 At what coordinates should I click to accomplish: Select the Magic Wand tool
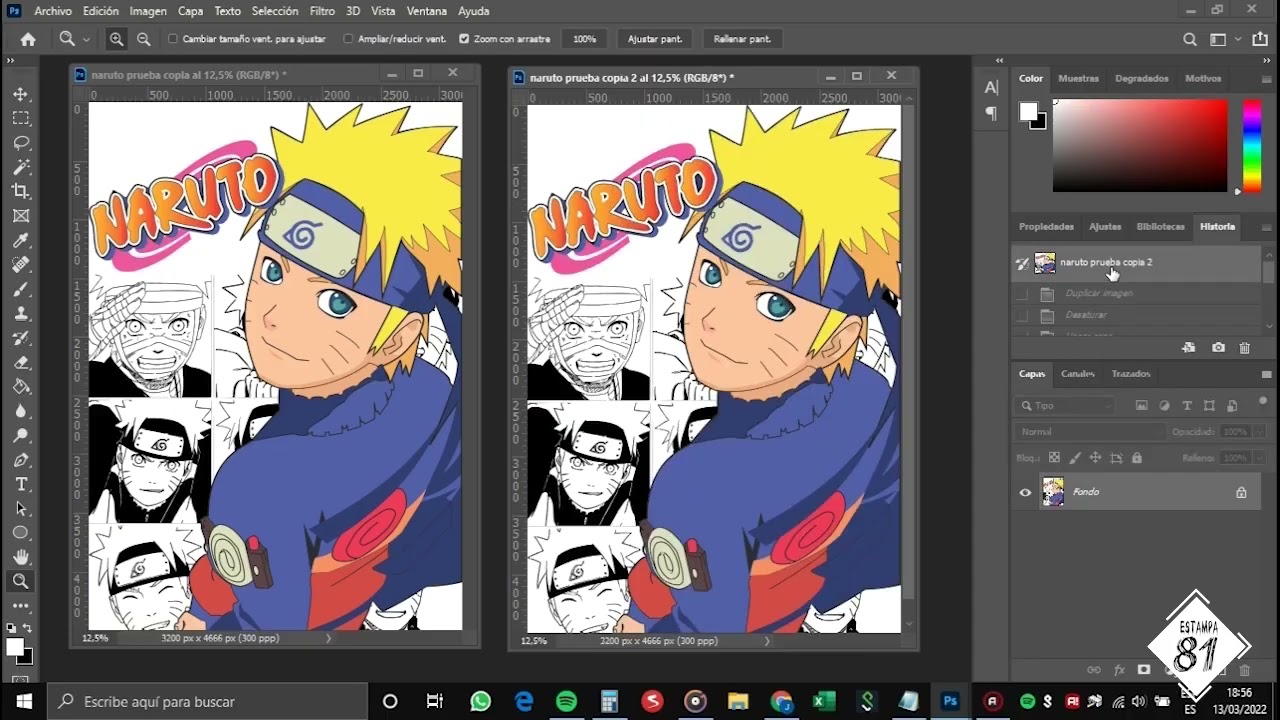click(x=20, y=167)
